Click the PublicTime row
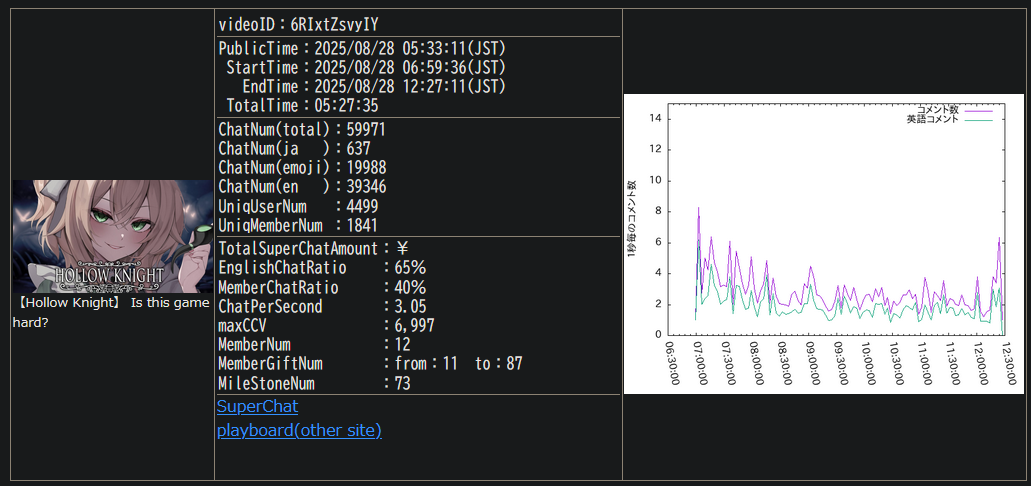This screenshot has height=486, width=1031. click(361, 48)
